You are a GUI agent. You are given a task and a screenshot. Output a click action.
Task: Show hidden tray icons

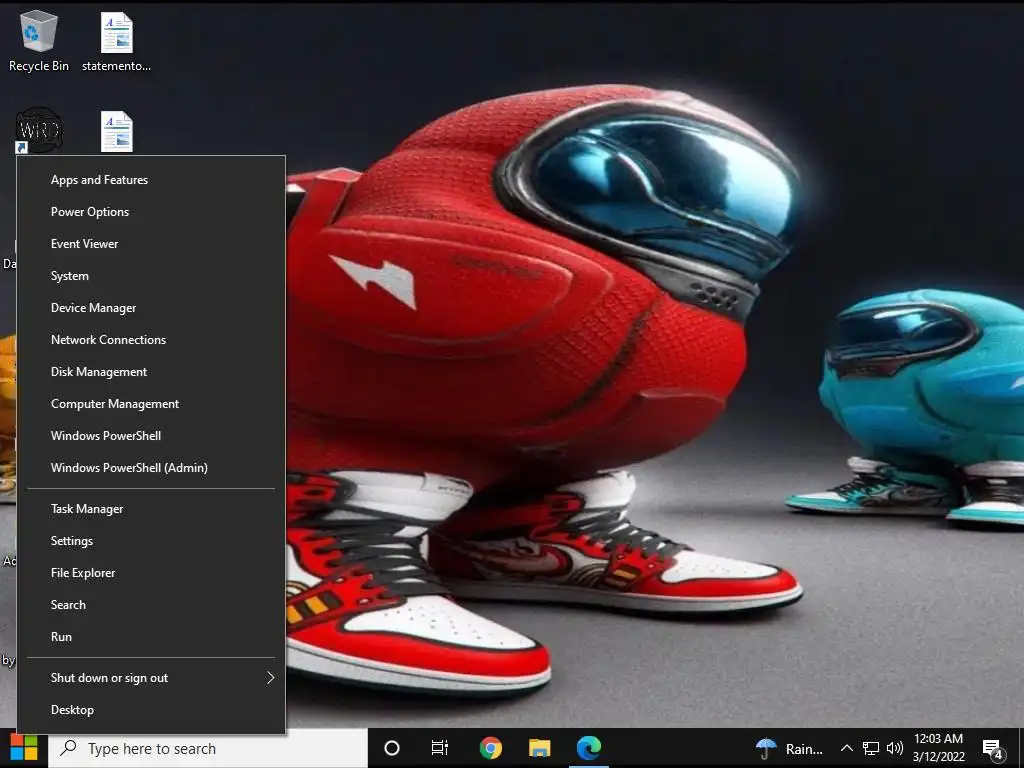[x=846, y=748]
